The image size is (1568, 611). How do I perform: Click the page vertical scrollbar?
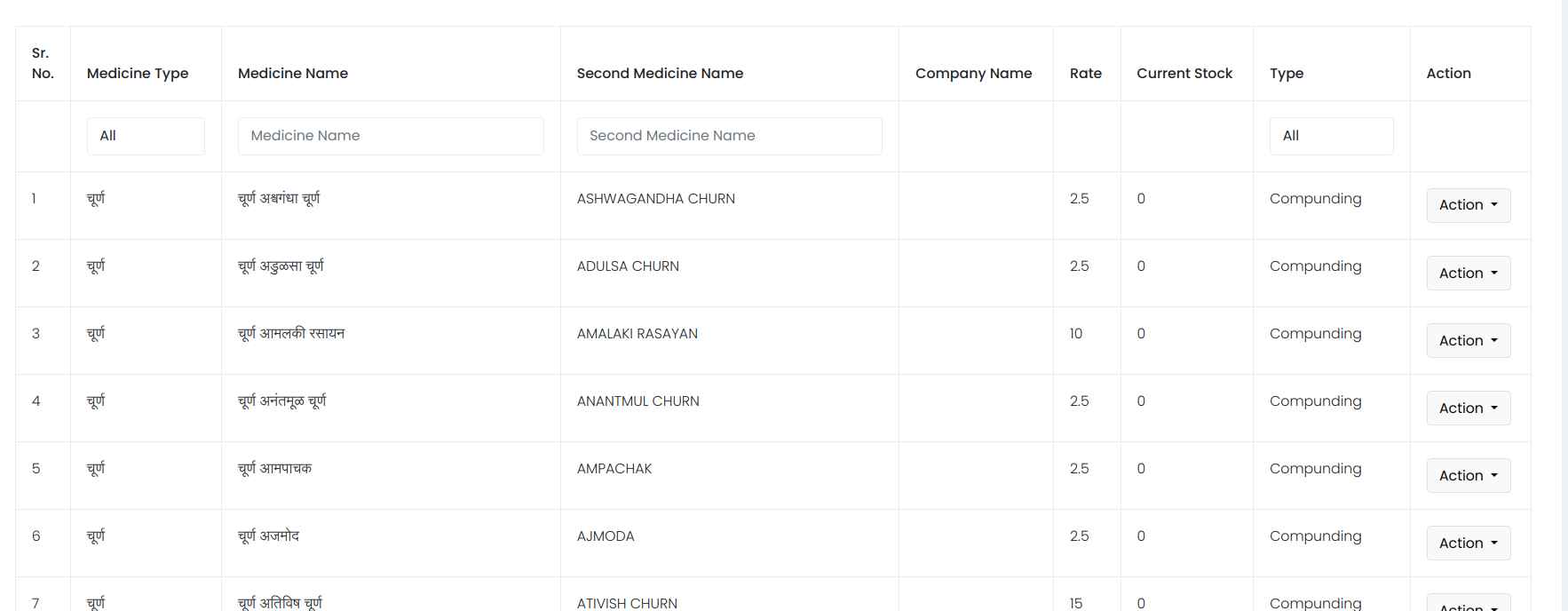point(1564,305)
